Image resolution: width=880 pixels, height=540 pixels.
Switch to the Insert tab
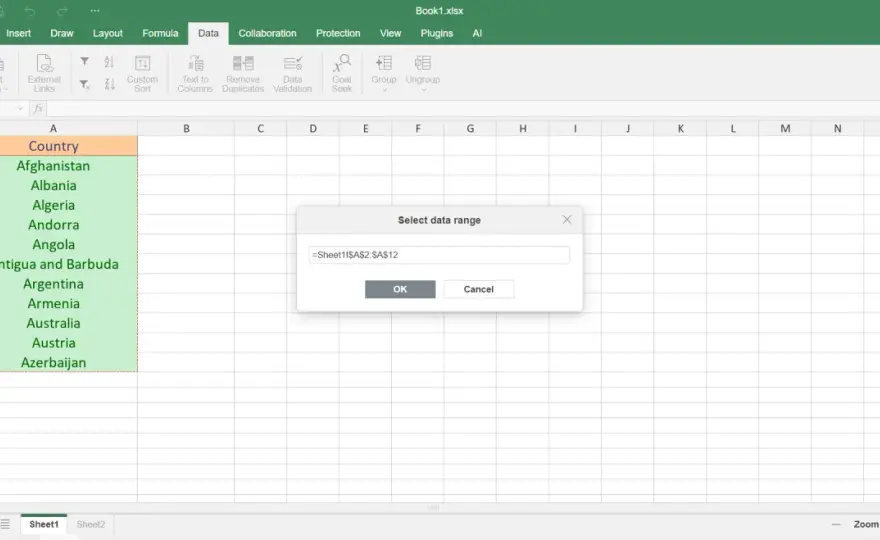[x=19, y=33]
